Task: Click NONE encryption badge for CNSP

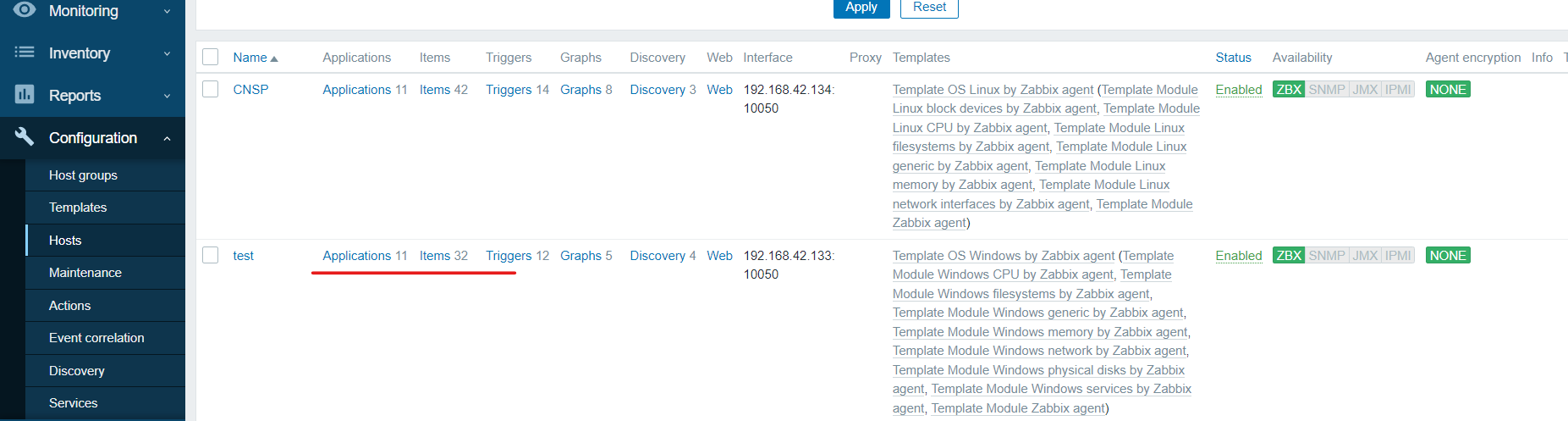Action: click(1448, 90)
